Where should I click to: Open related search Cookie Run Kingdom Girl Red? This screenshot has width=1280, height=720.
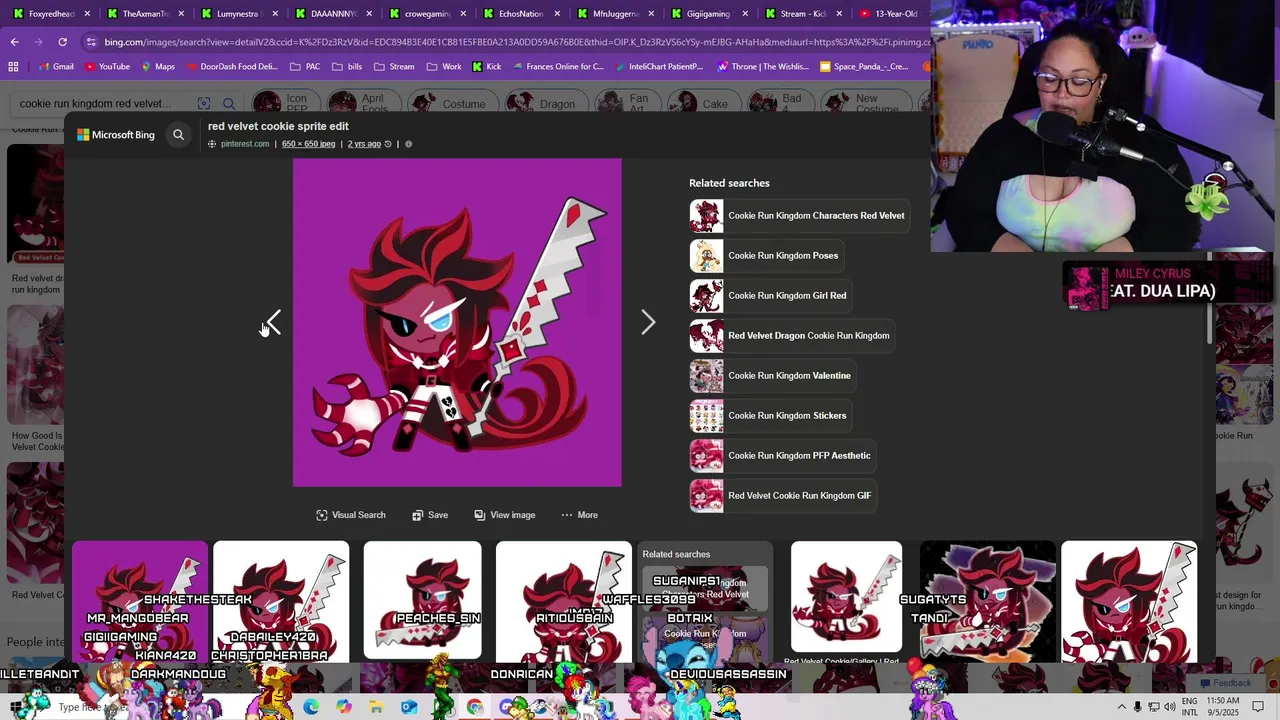pos(769,296)
